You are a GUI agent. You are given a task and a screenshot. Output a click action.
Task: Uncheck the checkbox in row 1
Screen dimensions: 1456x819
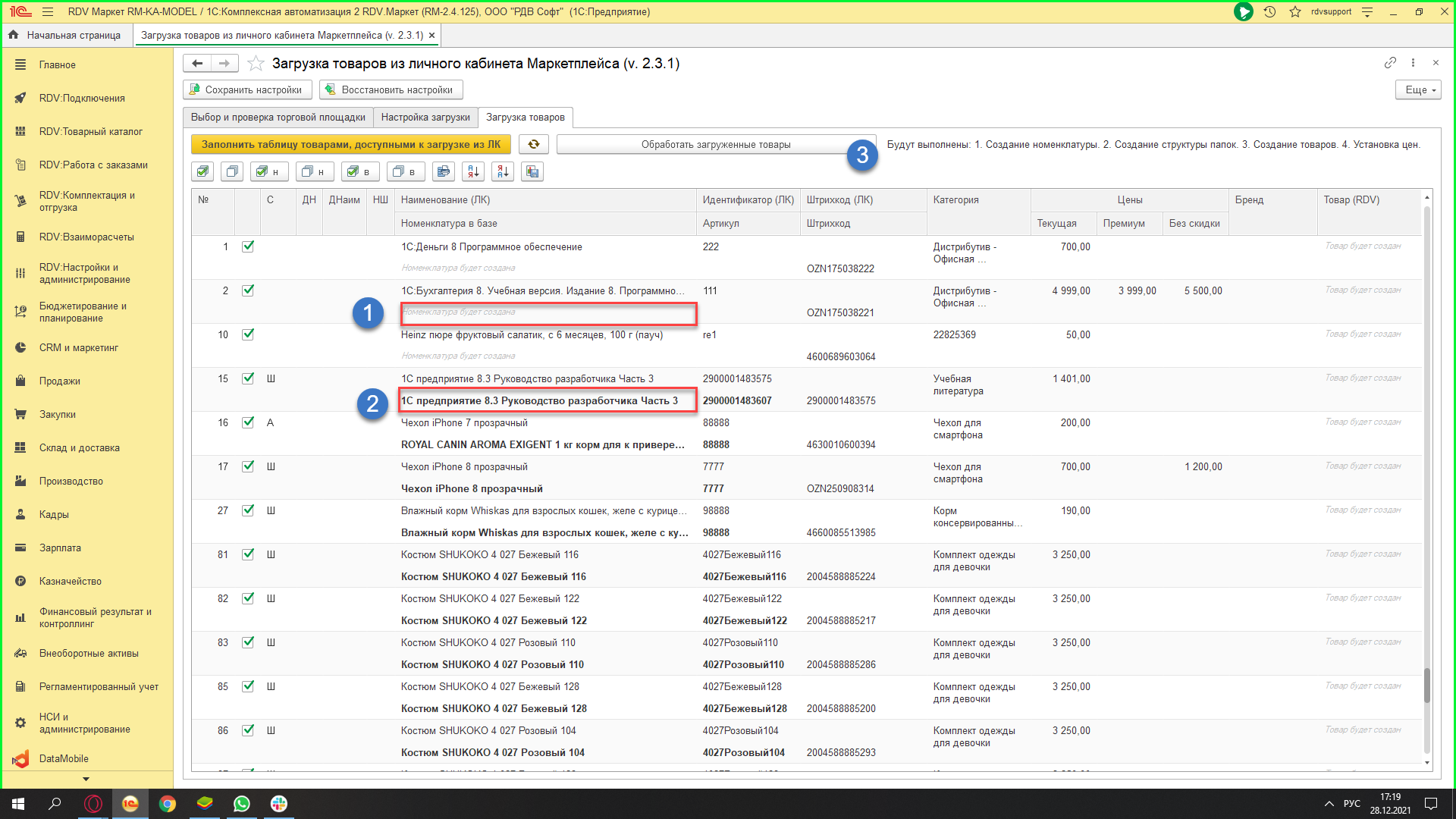coord(248,246)
